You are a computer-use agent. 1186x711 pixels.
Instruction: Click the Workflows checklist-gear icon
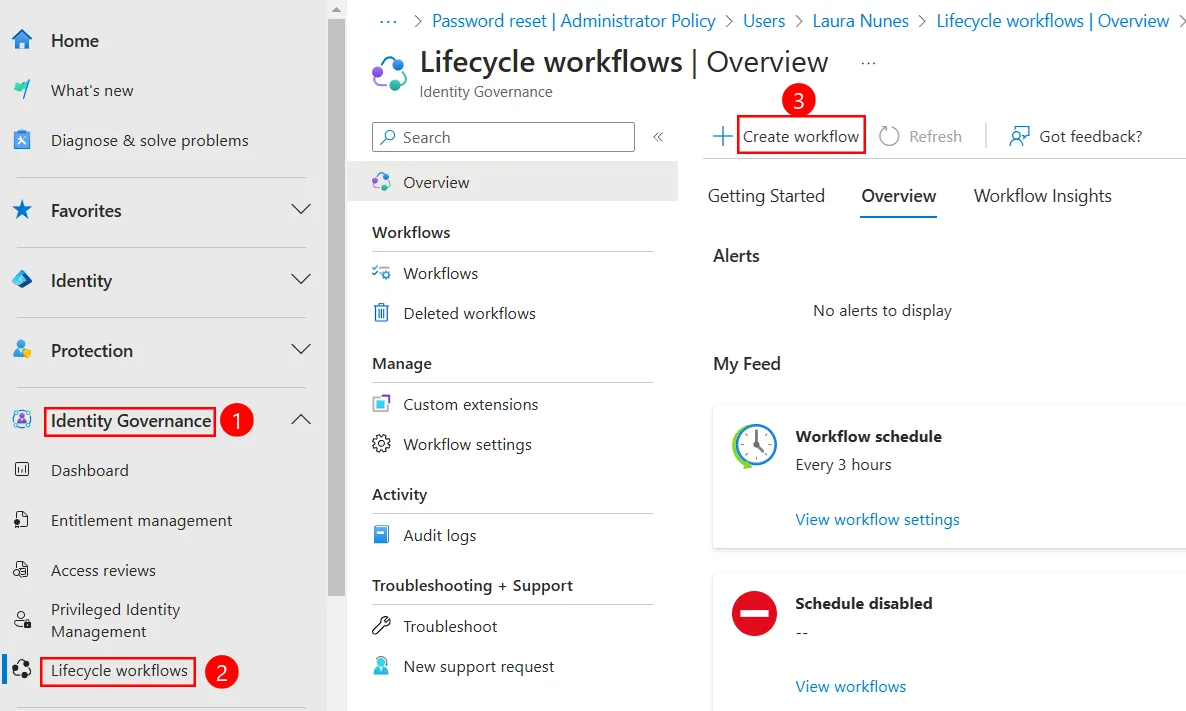point(381,272)
